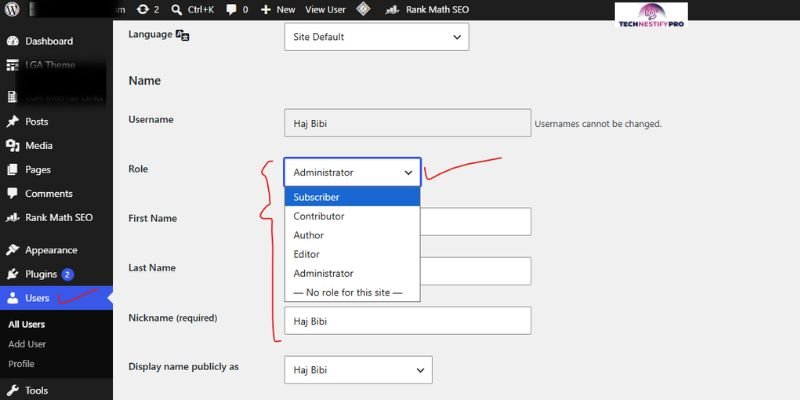
Task: Open Add User submenu link
Action: click(27, 344)
